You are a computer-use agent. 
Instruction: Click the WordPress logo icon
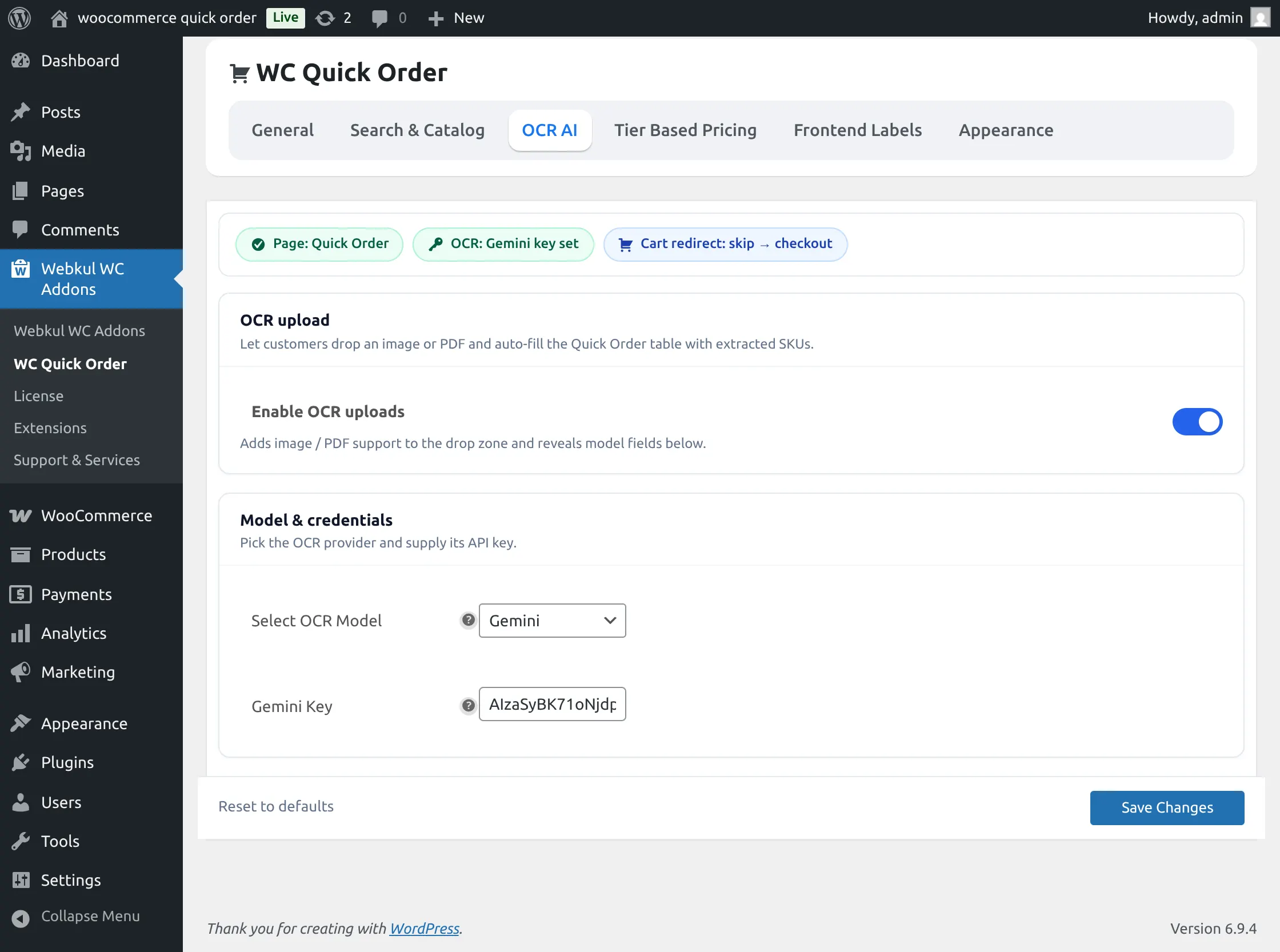point(19,18)
